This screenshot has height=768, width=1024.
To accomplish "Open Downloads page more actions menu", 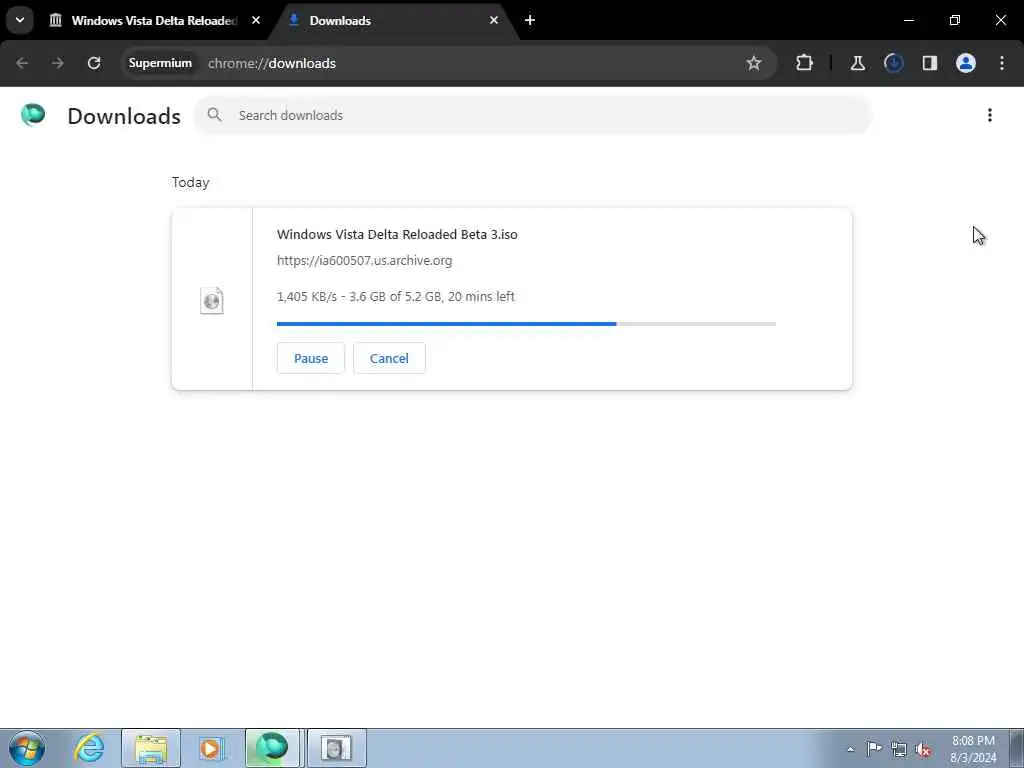I will tap(990, 116).
